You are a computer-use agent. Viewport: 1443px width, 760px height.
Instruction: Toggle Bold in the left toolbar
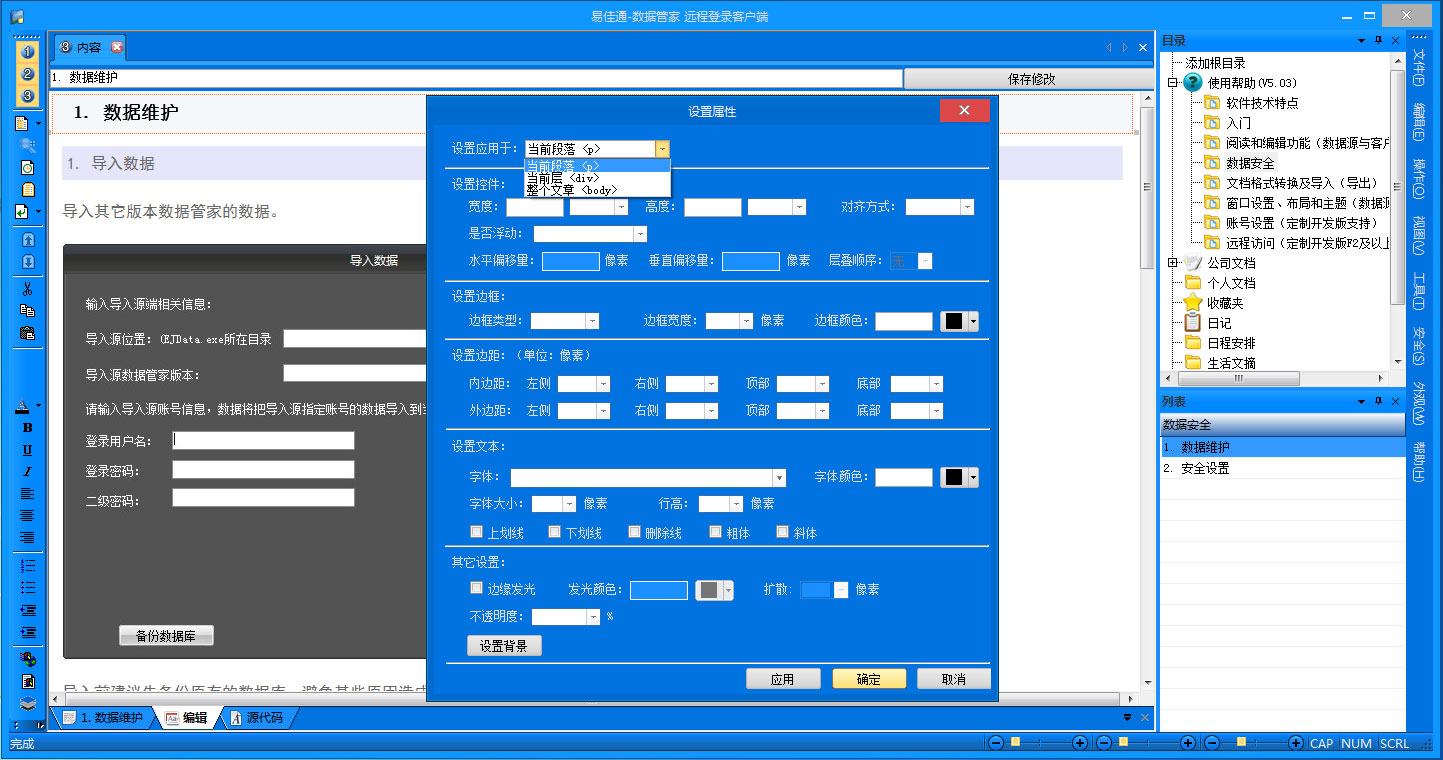[28, 428]
